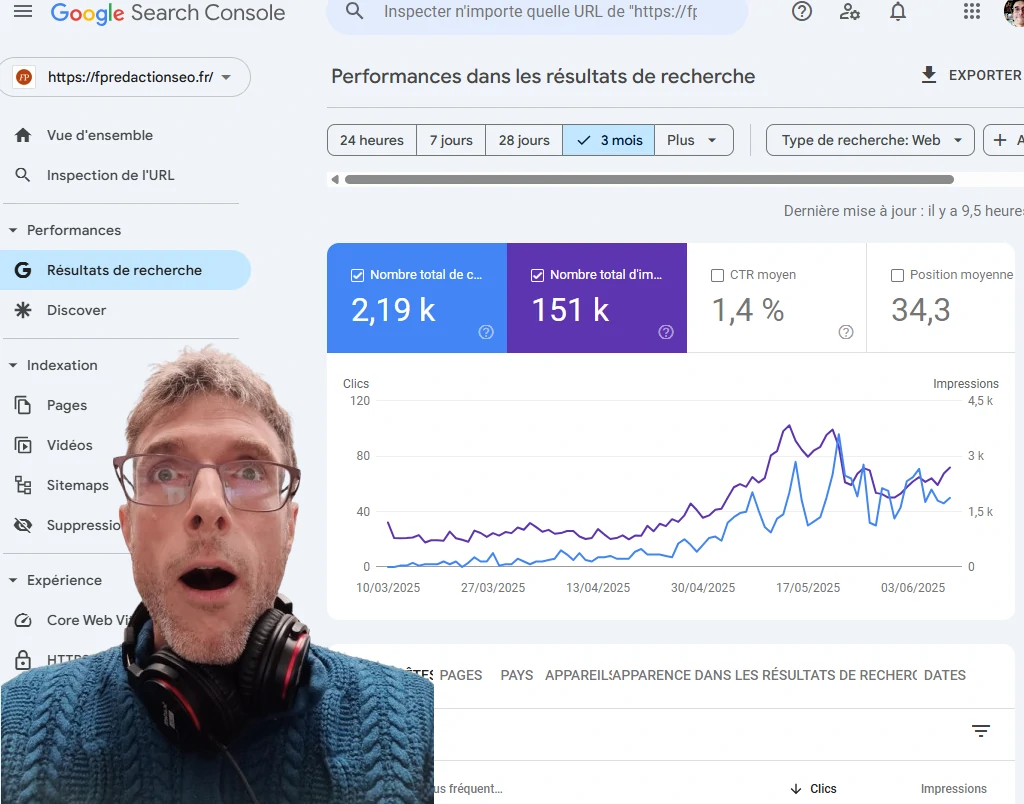Click the Sitemaps tree icon
1024x804 pixels.
(23, 485)
